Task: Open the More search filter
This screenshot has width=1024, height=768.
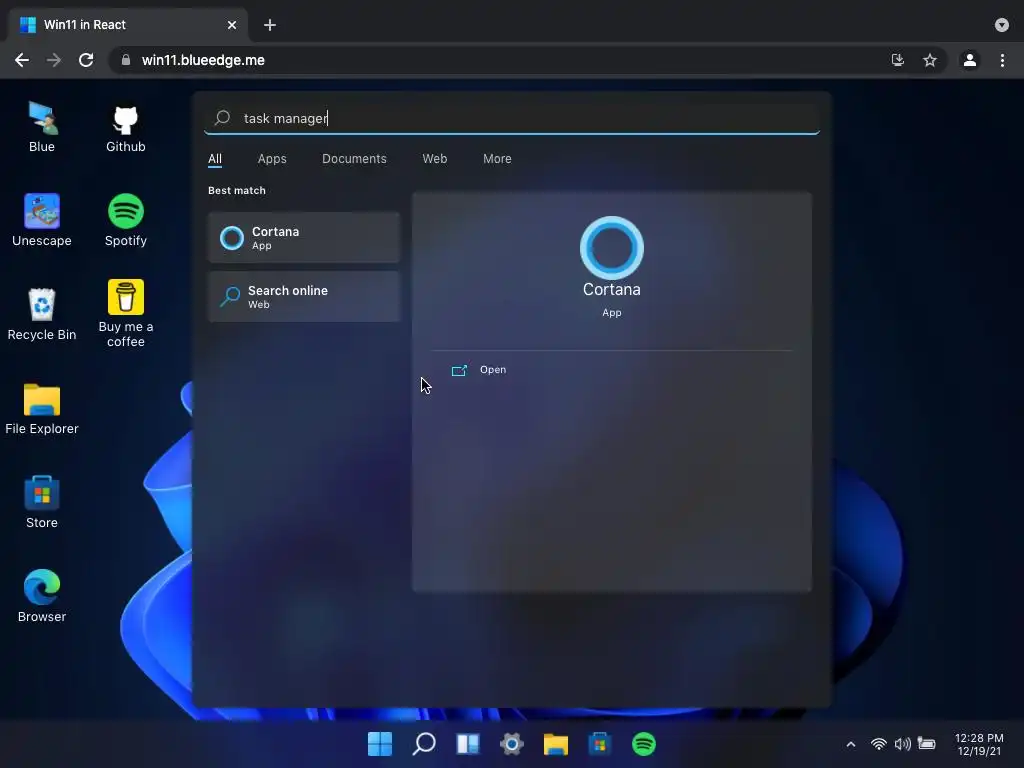Action: [x=497, y=159]
